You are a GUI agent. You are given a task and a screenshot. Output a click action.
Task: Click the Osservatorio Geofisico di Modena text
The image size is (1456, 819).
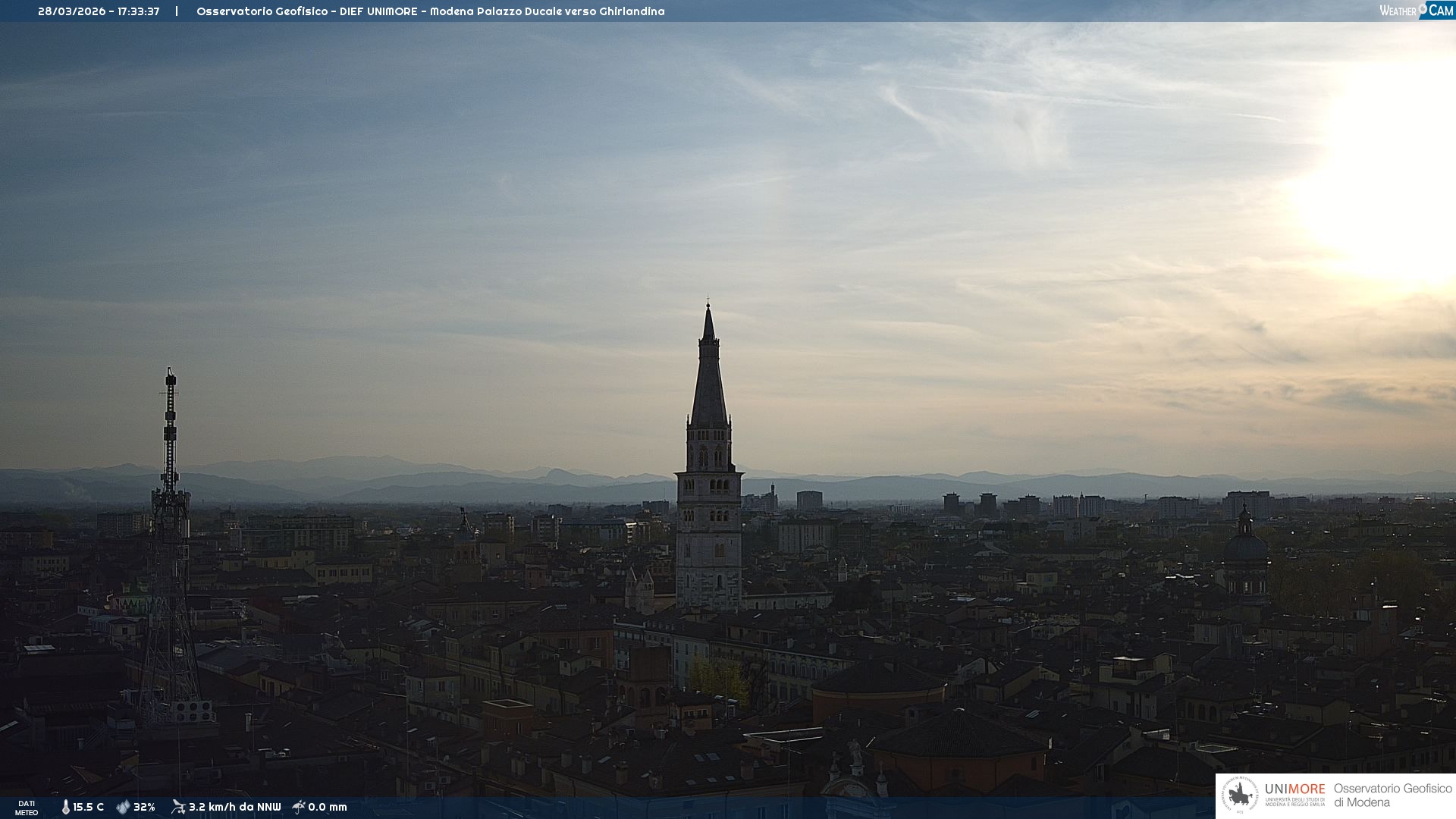pos(1392,795)
